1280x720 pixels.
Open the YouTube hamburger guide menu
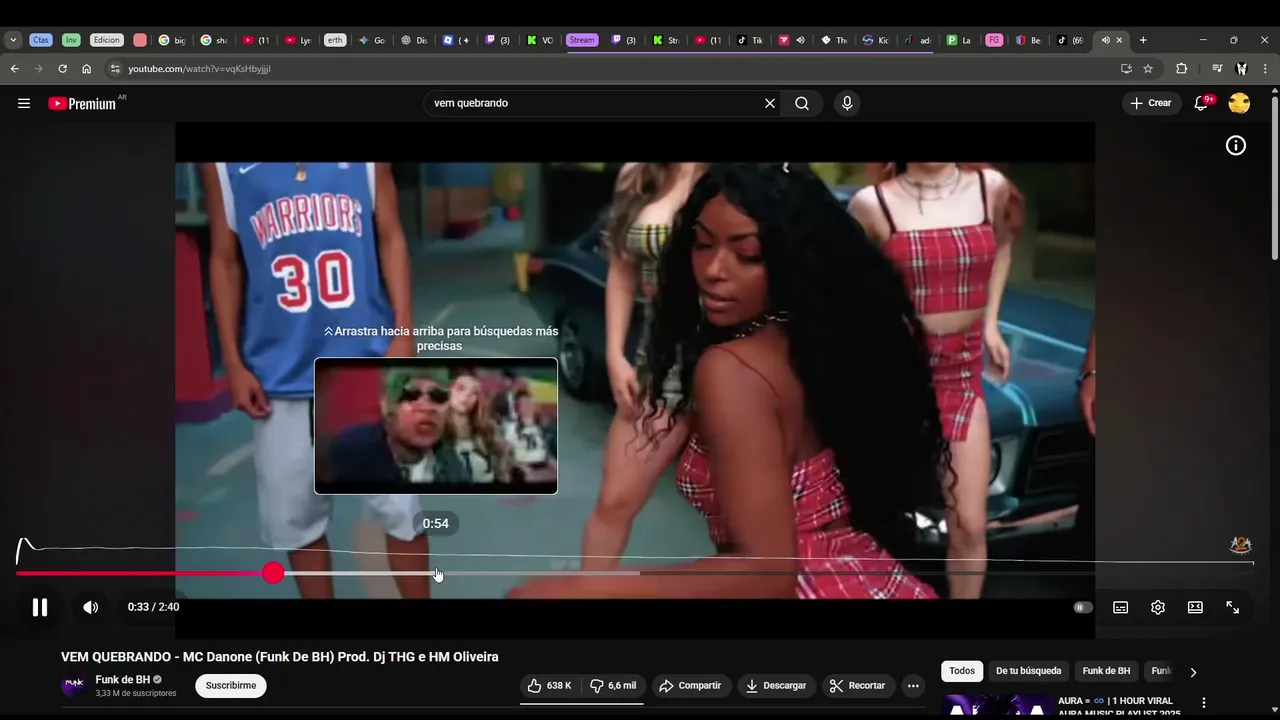click(x=24, y=103)
